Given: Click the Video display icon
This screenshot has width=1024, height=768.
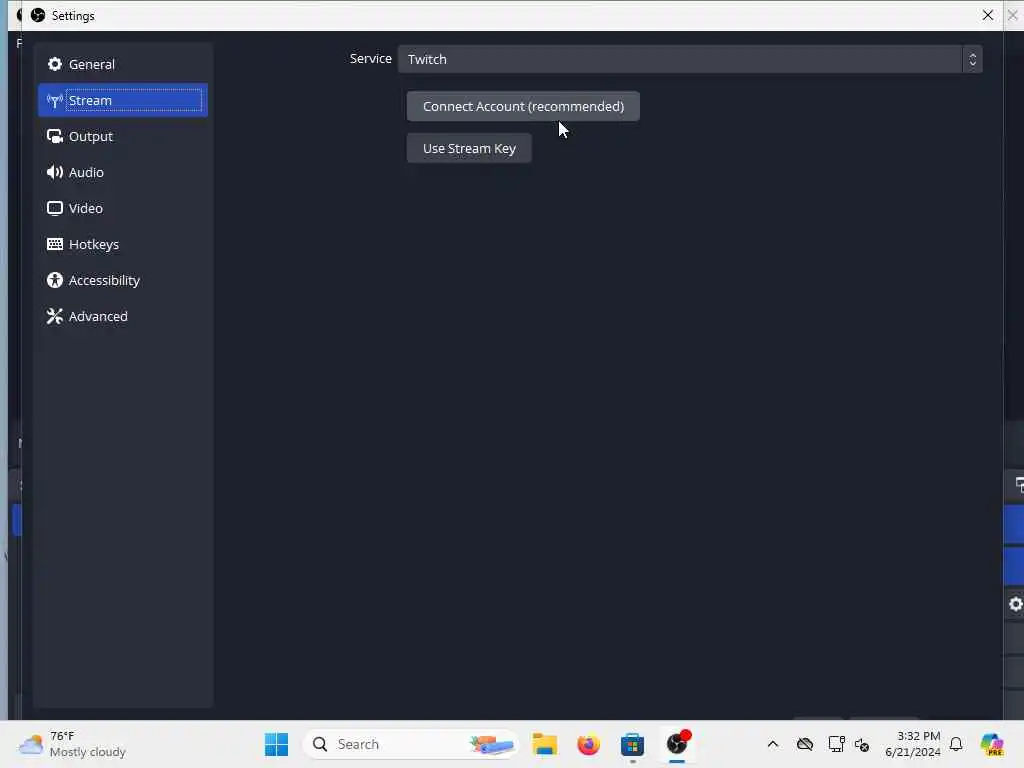Looking at the screenshot, I should click(55, 208).
